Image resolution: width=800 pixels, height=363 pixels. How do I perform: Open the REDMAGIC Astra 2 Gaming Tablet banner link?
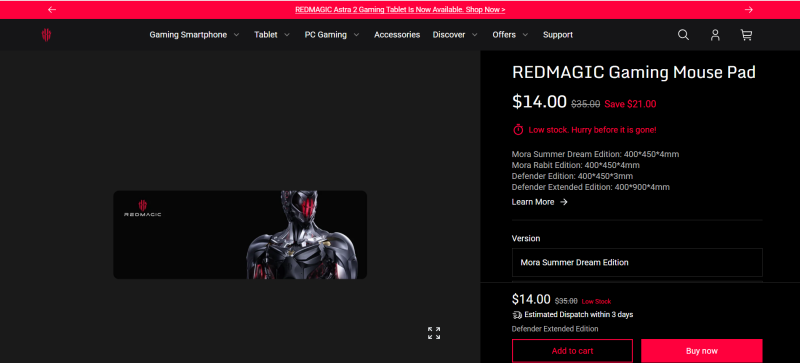pos(400,10)
